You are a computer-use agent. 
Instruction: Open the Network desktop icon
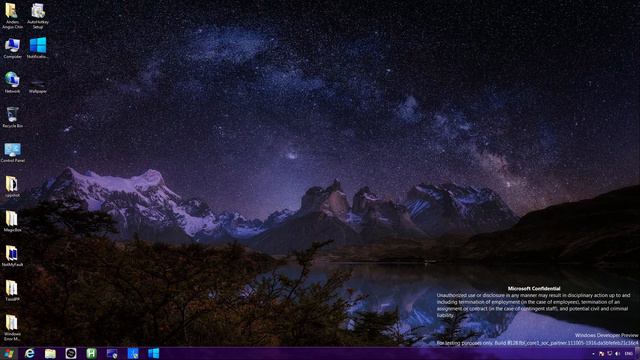(12, 82)
